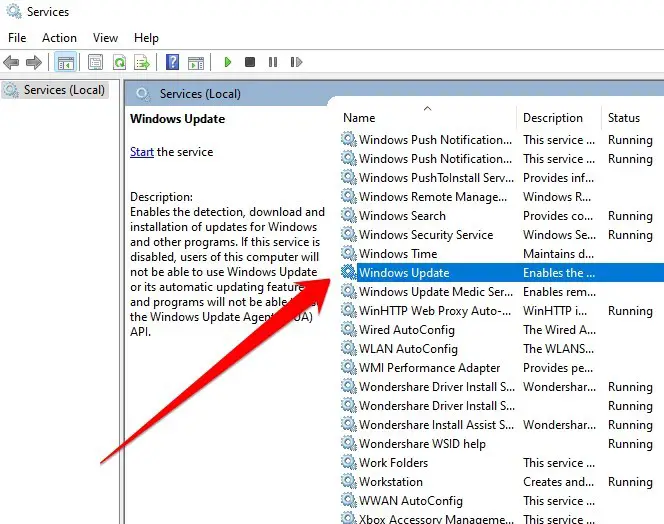The image size is (664, 524).
Task: Click the Refresh toolbar icon
Action: pyautogui.click(x=119, y=63)
